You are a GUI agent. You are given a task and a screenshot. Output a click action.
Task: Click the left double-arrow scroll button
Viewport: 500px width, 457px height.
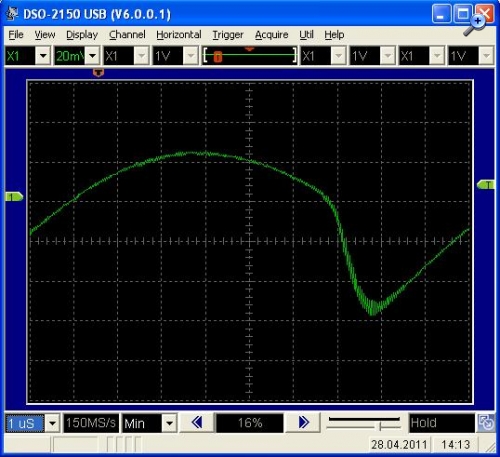(197, 423)
